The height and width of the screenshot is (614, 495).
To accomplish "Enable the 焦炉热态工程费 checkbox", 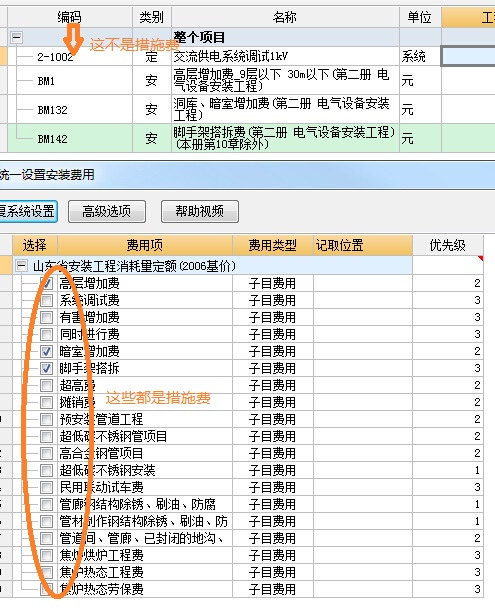I will pyautogui.click(x=47, y=572).
